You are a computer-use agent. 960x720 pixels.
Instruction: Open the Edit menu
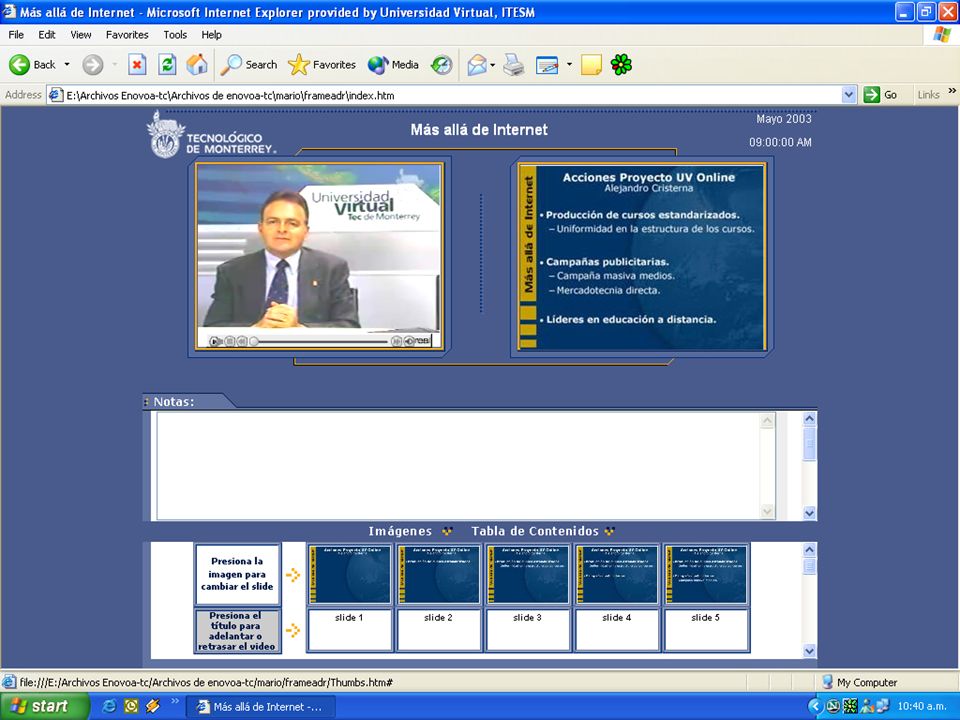coord(47,35)
